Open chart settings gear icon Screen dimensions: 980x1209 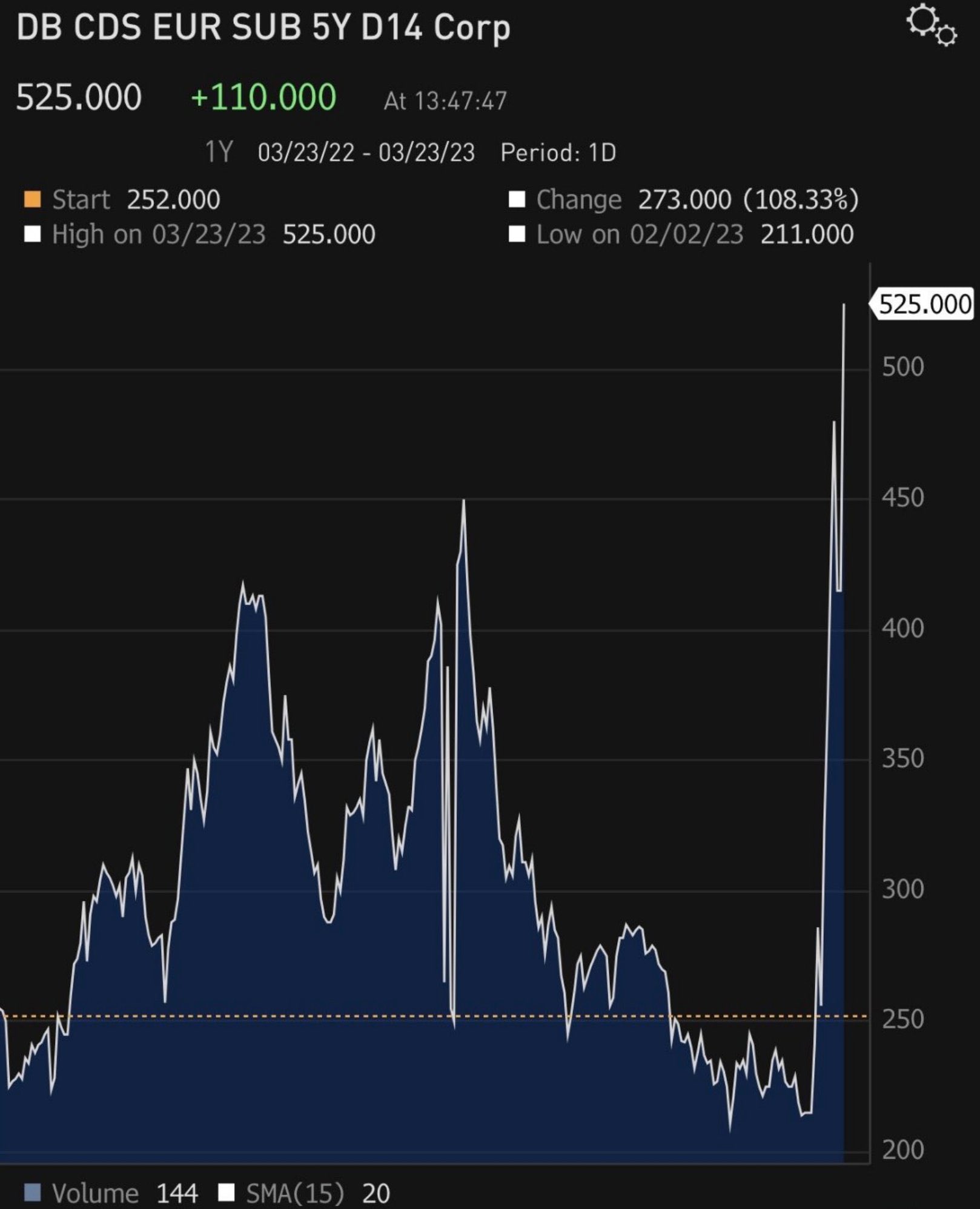(x=931, y=25)
